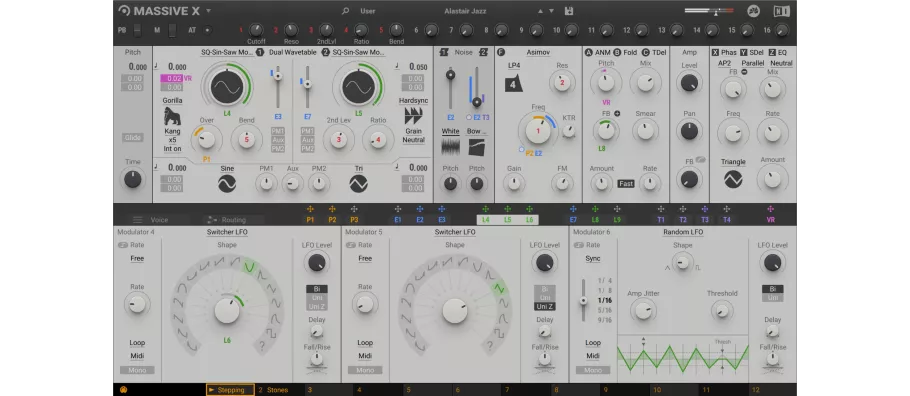Click the E1 modulation drag handle
This screenshot has height=396, width=910.
398,209
